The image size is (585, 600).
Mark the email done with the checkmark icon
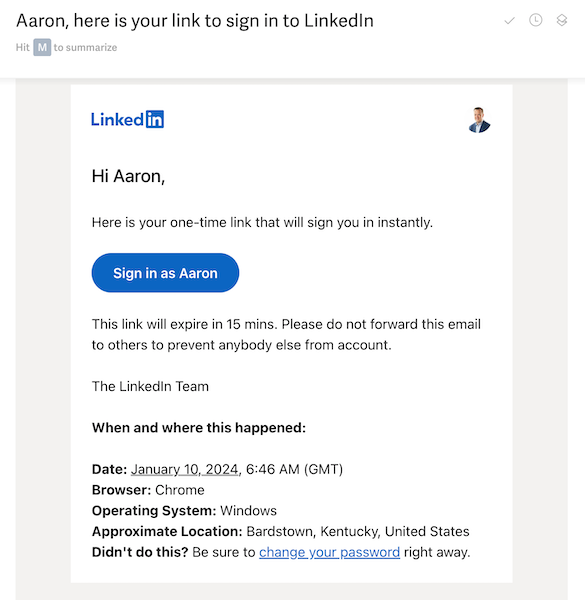click(x=509, y=21)
